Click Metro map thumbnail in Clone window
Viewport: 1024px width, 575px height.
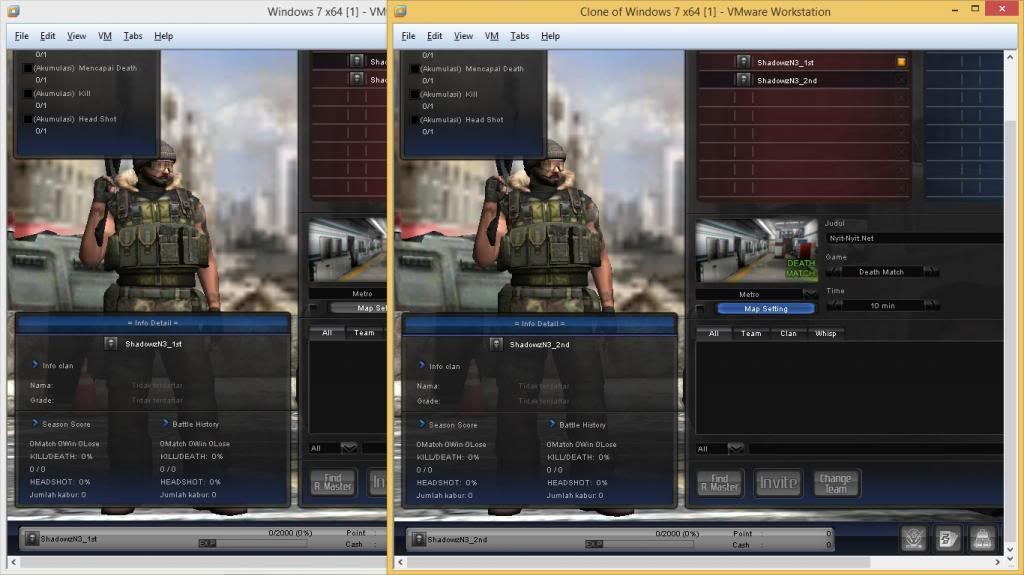coord(756,252)
